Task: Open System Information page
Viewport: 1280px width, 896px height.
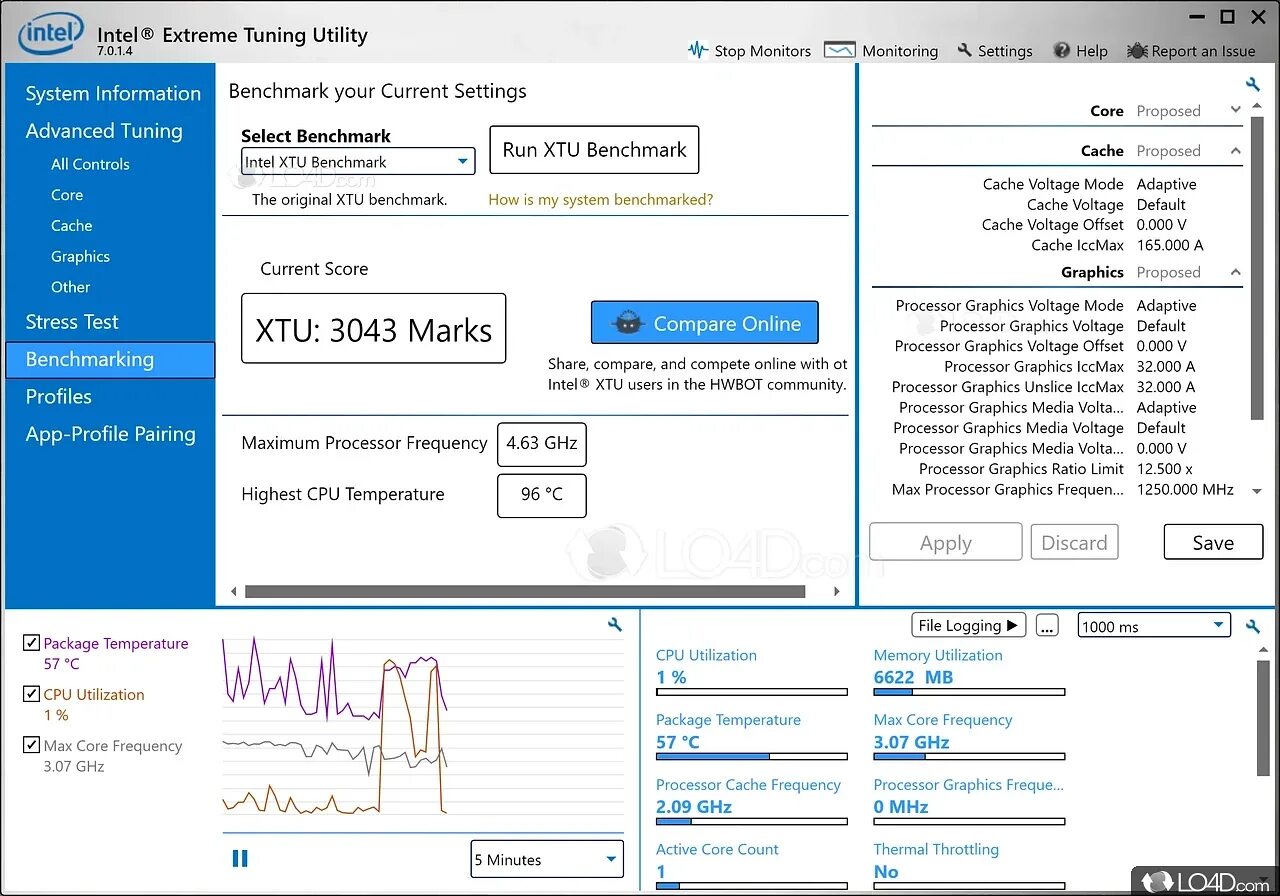Action: click(113, 93)
